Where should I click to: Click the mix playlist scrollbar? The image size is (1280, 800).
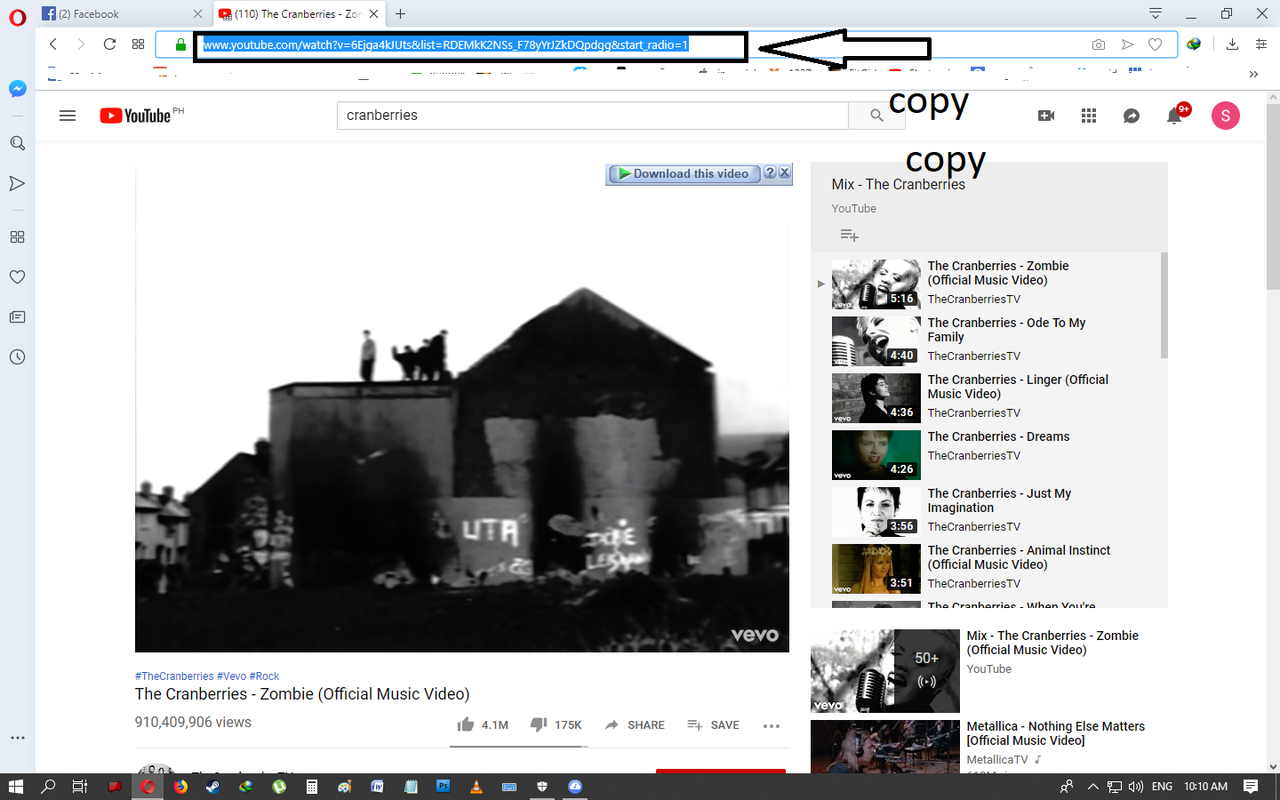tap(1164, 305)
